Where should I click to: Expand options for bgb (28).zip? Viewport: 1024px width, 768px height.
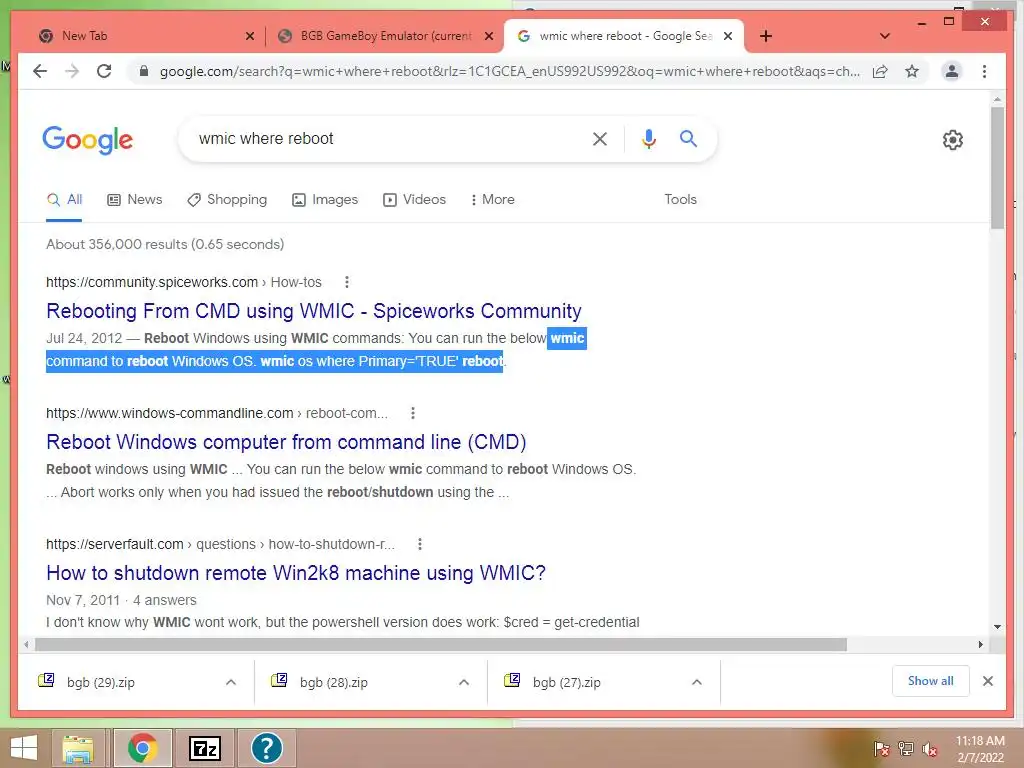464,682
